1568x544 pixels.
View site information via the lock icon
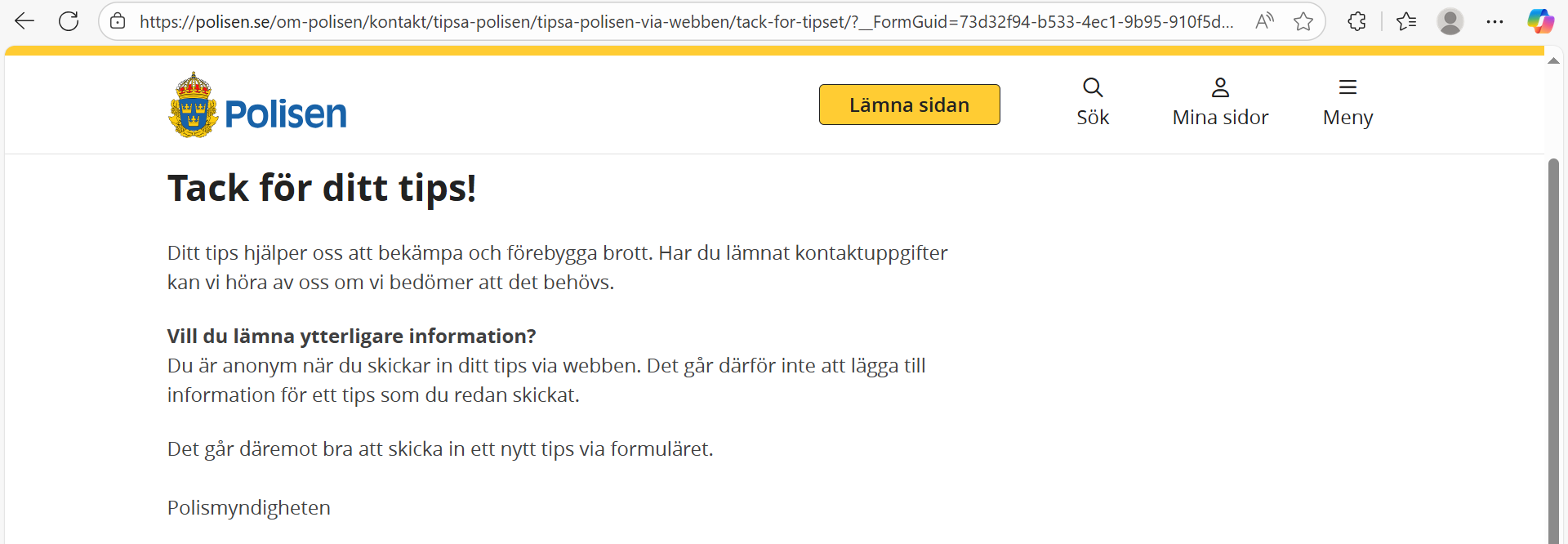click(118, 21)
